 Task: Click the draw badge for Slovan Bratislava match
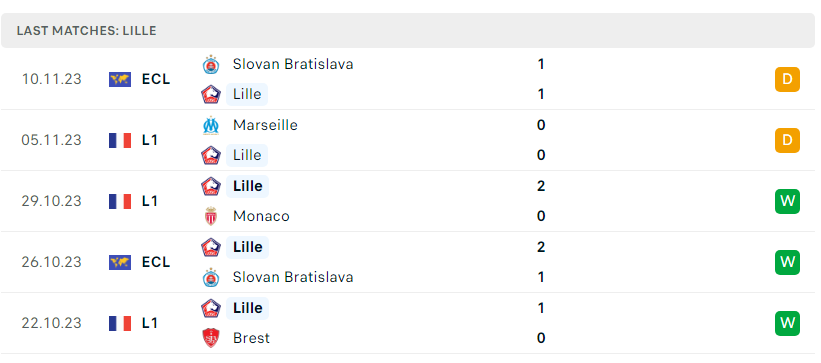point(787,80)
